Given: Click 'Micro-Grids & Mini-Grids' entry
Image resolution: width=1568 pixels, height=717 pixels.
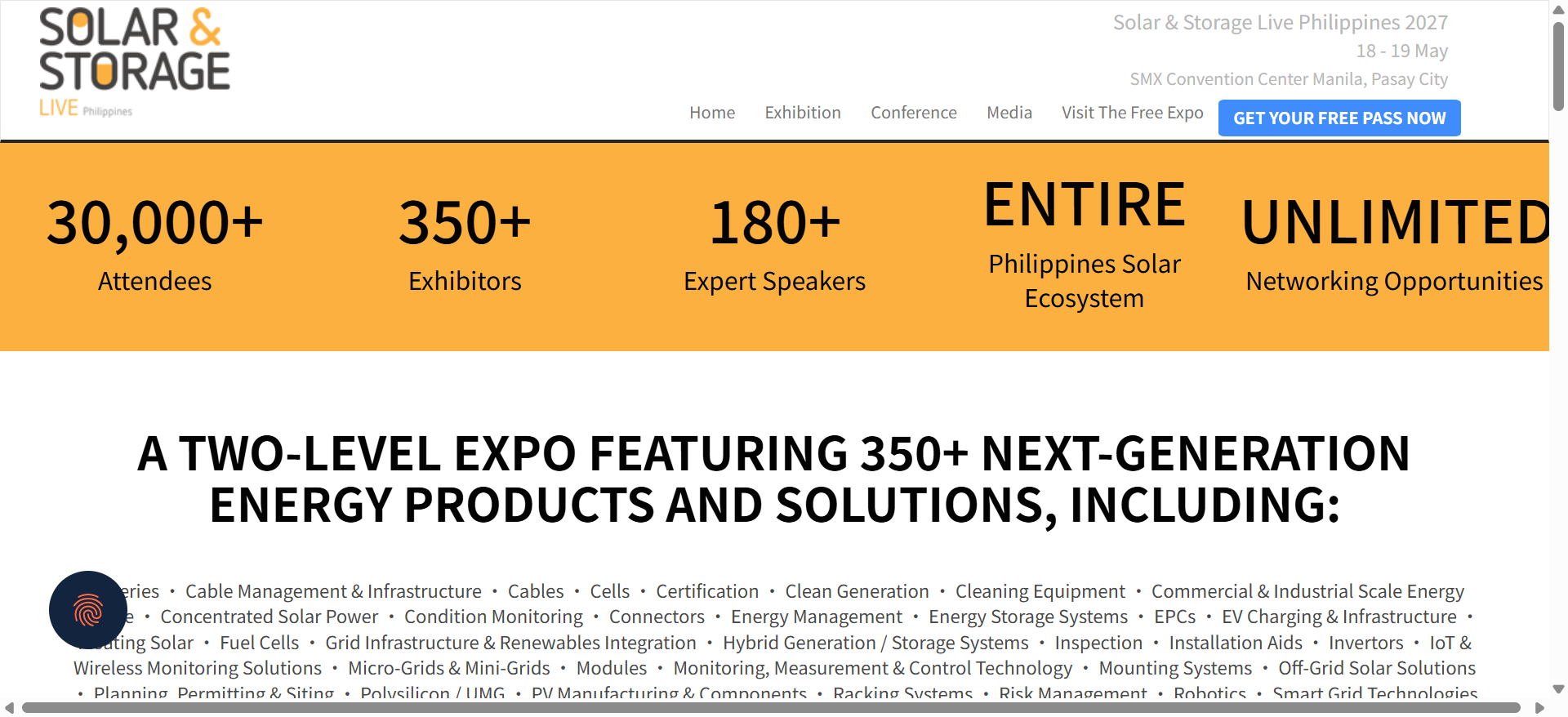Looking at the screenshot, I should (449, 668).
